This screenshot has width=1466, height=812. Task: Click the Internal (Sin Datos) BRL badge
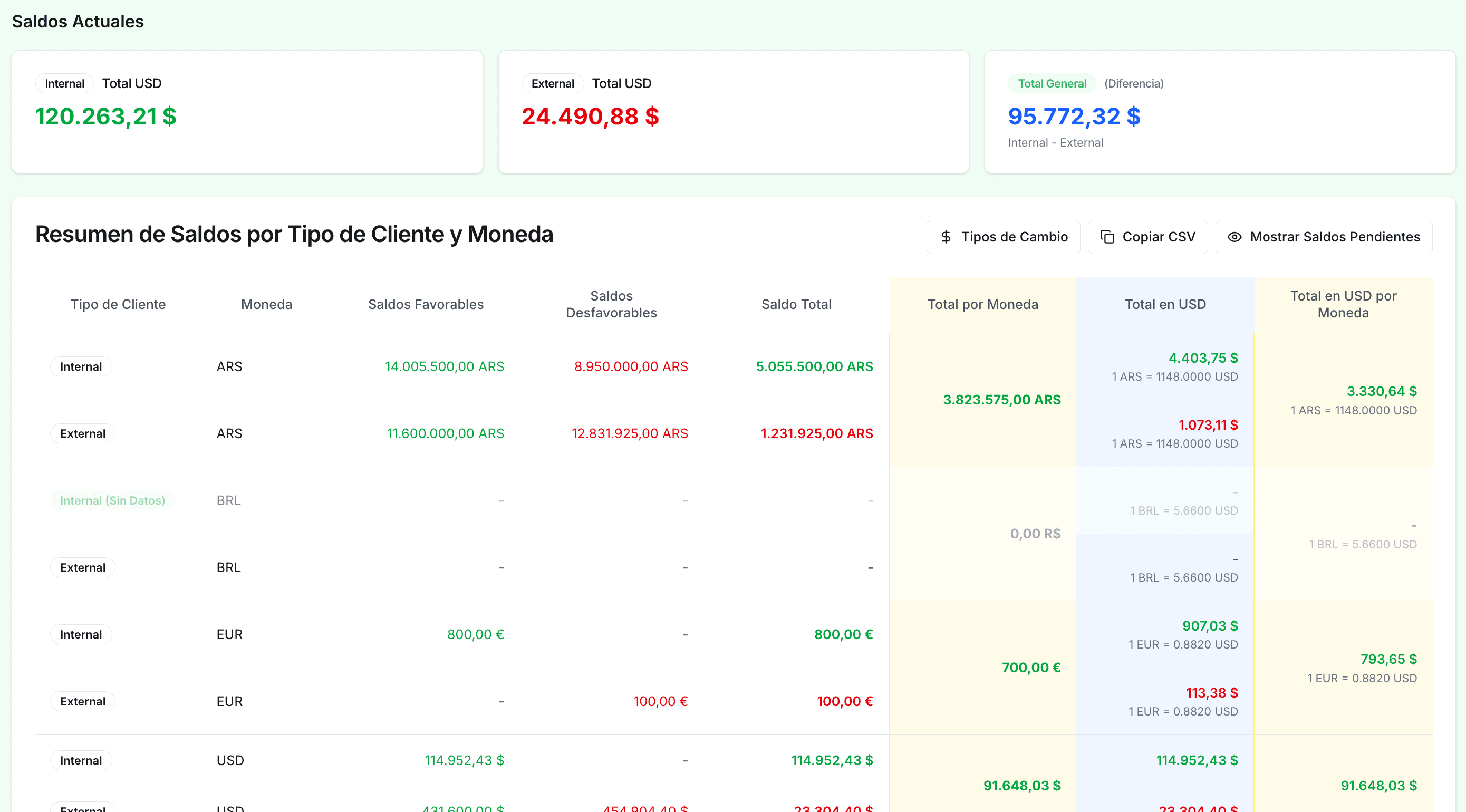[112, 500]
